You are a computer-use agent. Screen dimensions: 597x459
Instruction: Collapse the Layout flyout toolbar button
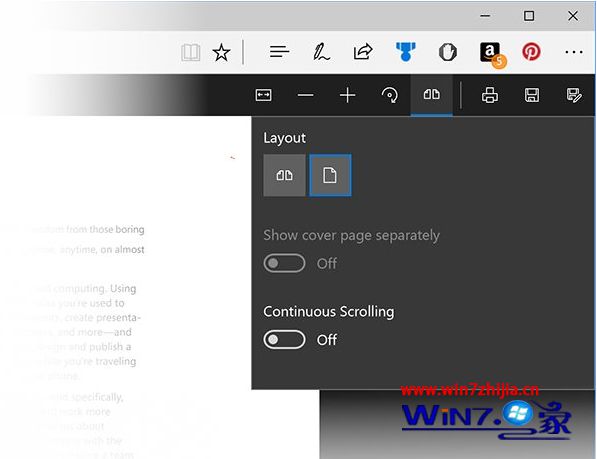coord(431,95)
